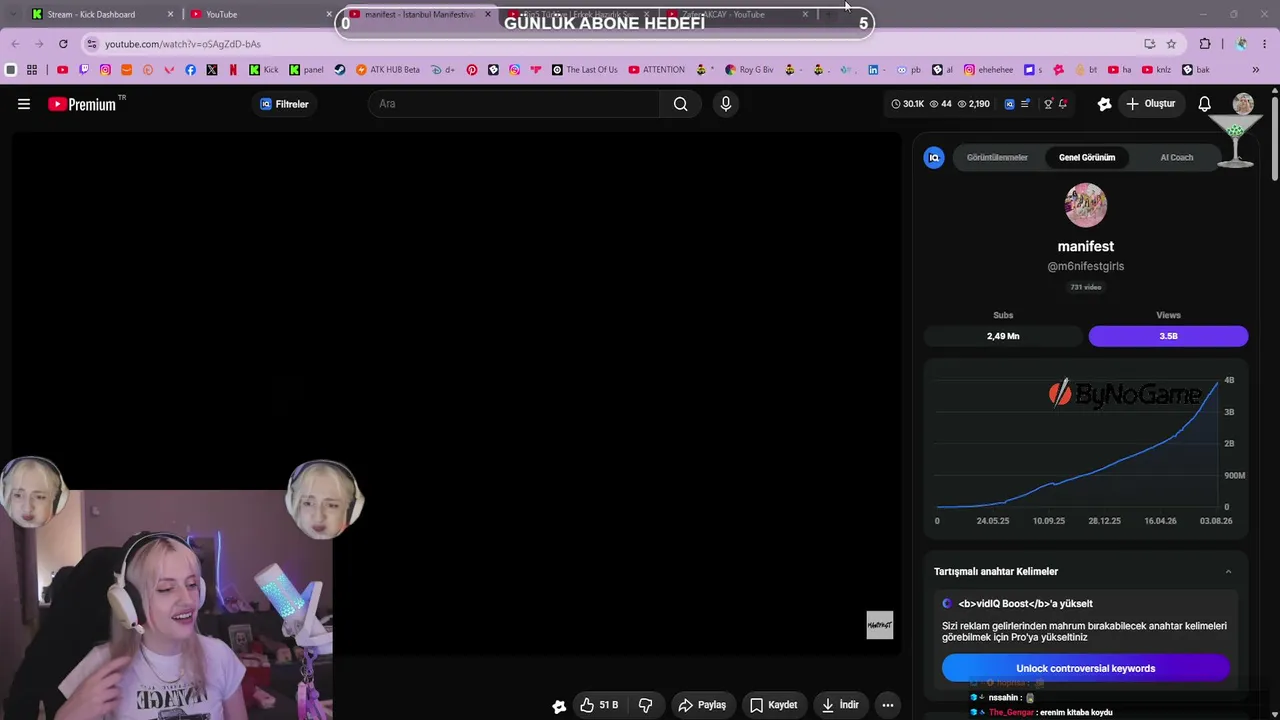Open browser extensions puzzle icon
This screenshot has height=720, width=1280.
1205,44
